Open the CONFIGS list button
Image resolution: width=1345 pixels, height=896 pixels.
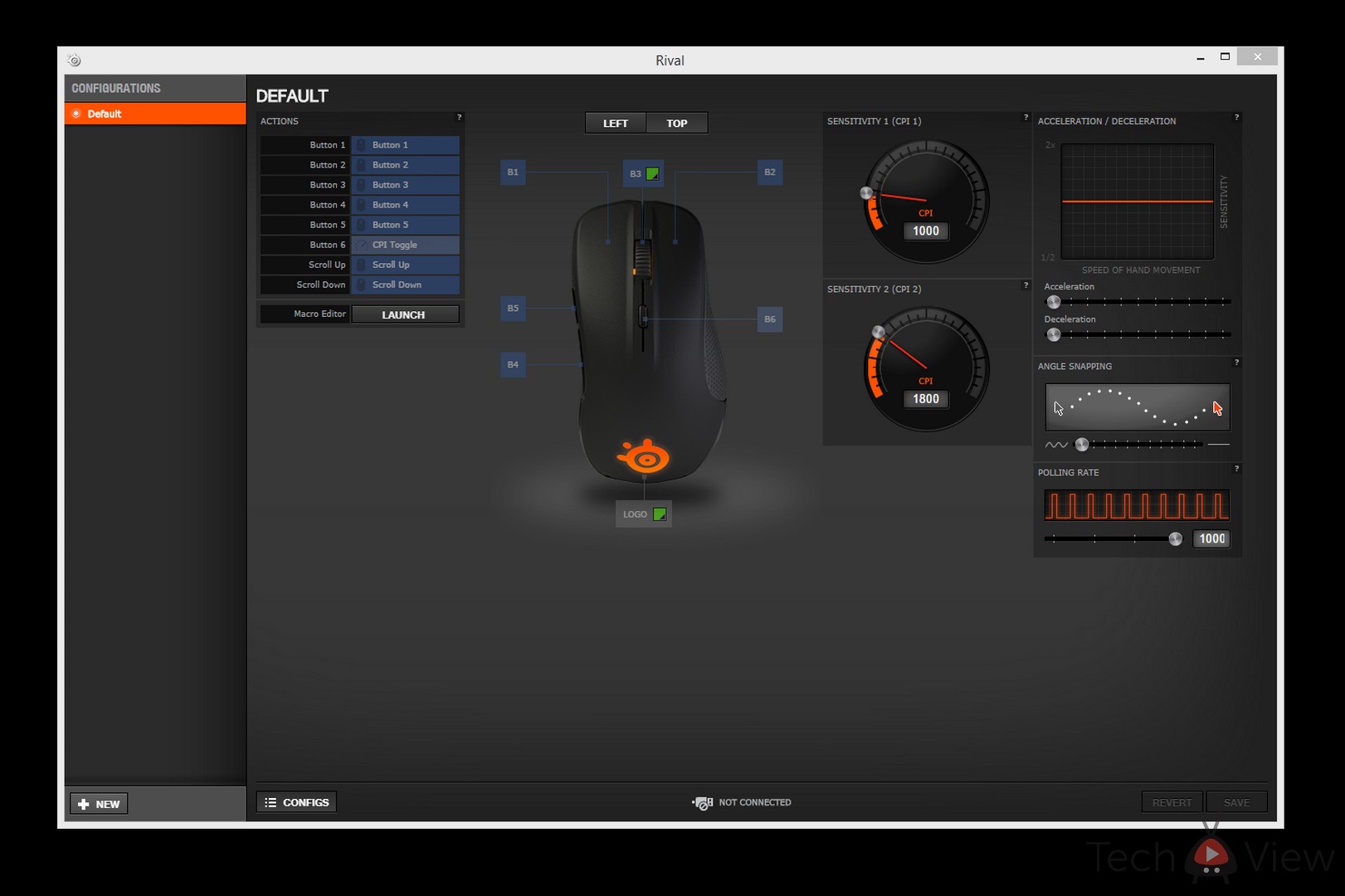[x=296, y=802]
